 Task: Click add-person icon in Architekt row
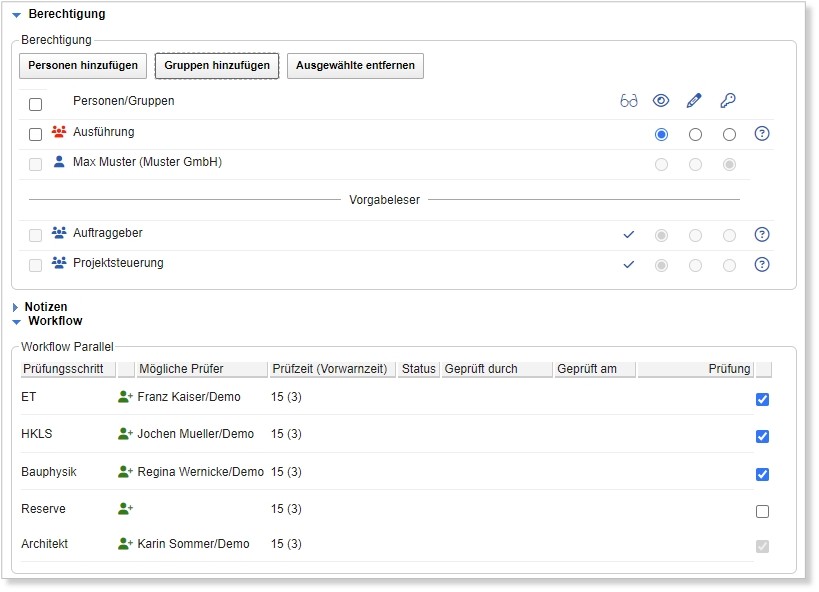point(125,544)
